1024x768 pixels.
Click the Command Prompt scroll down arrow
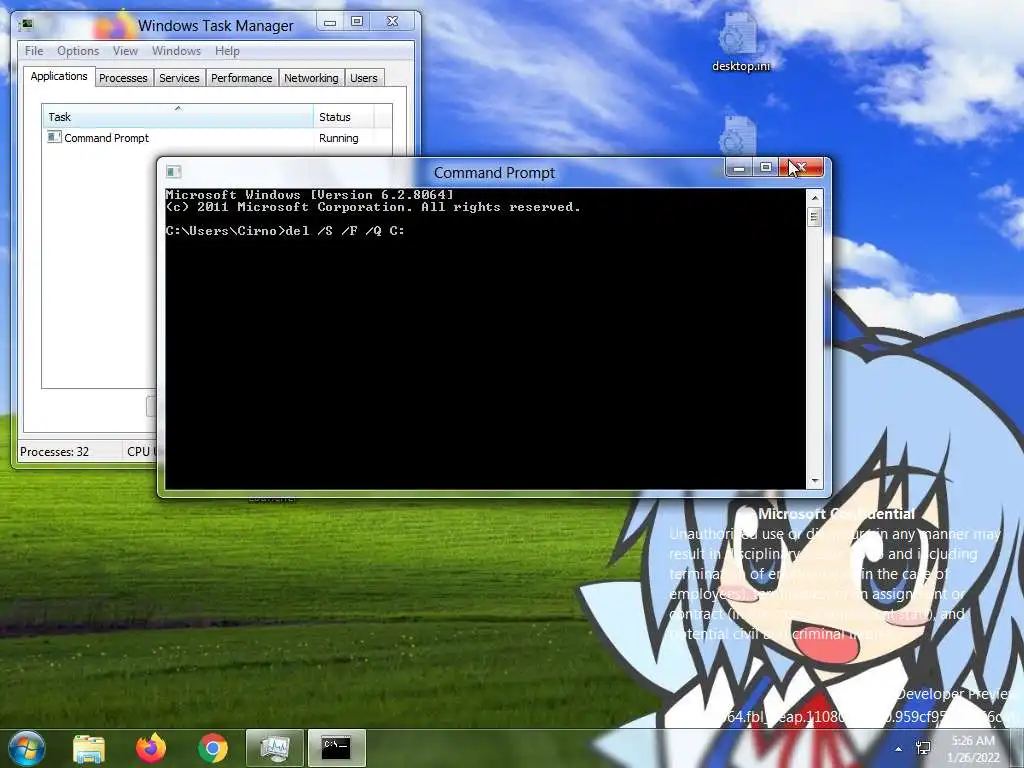pos(814,481)
